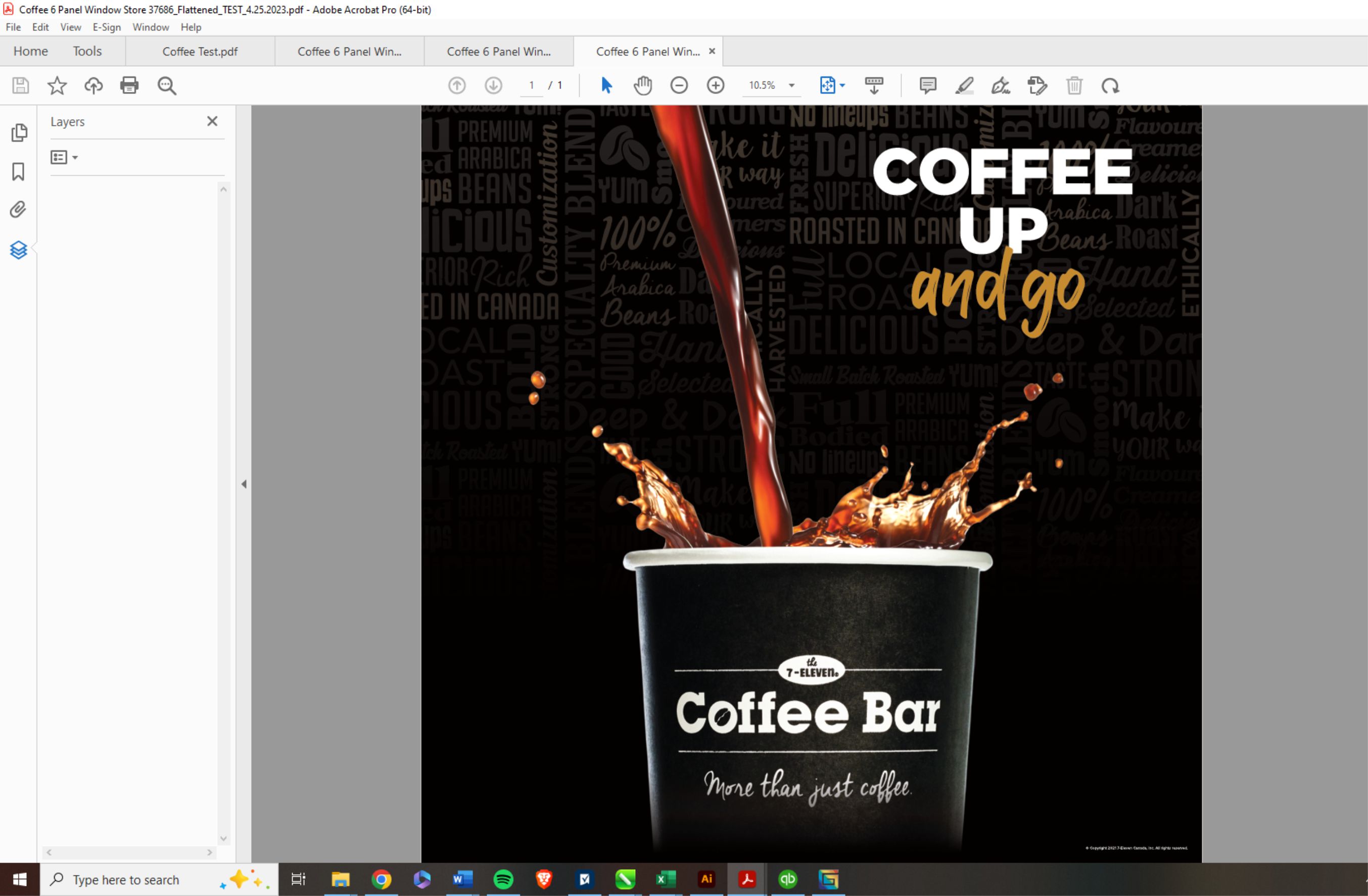This screenshot has height=896, width=1368.
Task: Open the E-Sign menu
Action: [107, 27]
